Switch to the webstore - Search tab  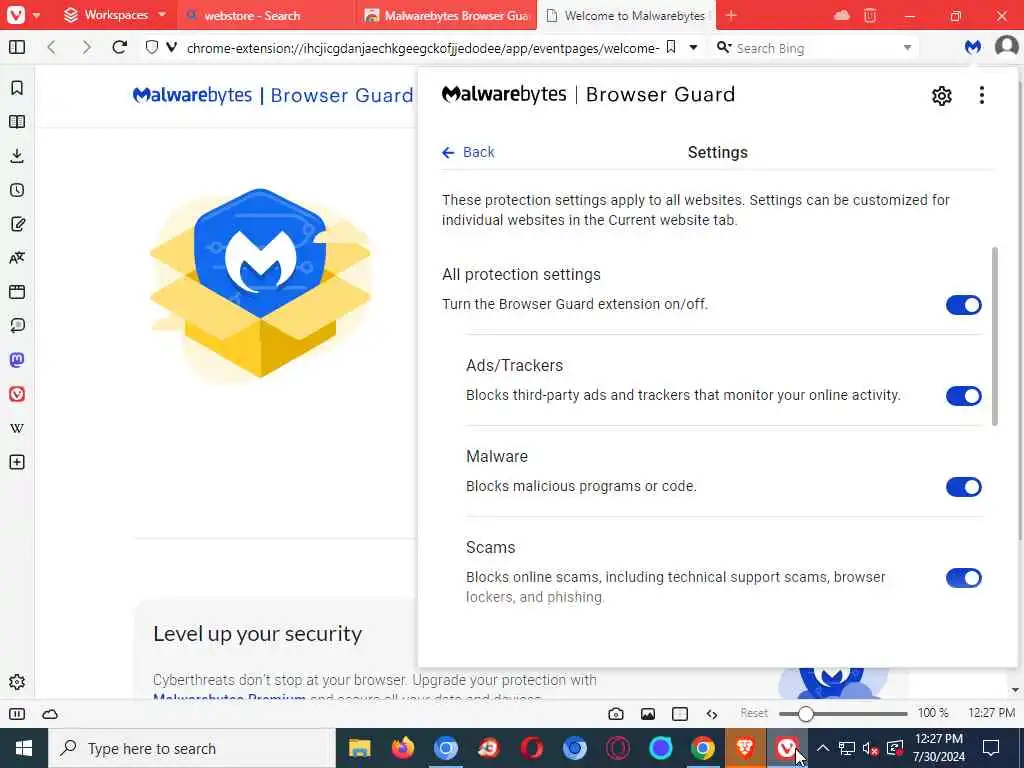coord(266,15)
